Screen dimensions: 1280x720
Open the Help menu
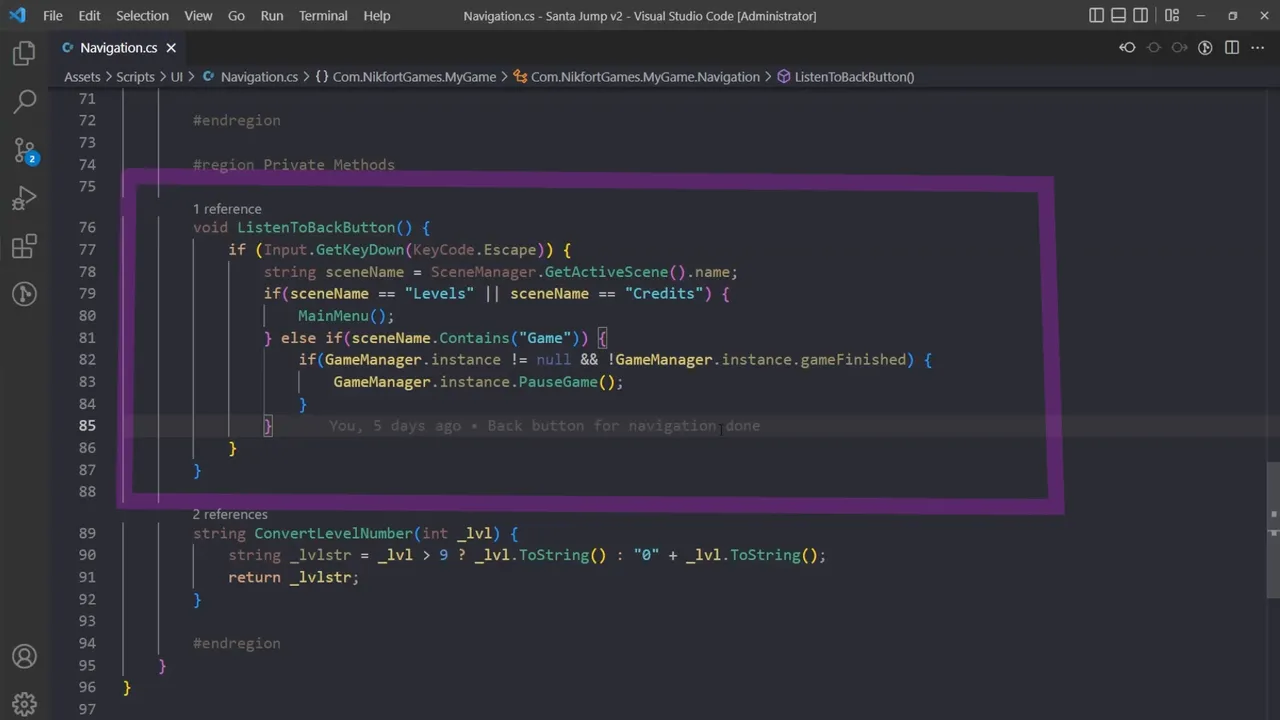377,16
